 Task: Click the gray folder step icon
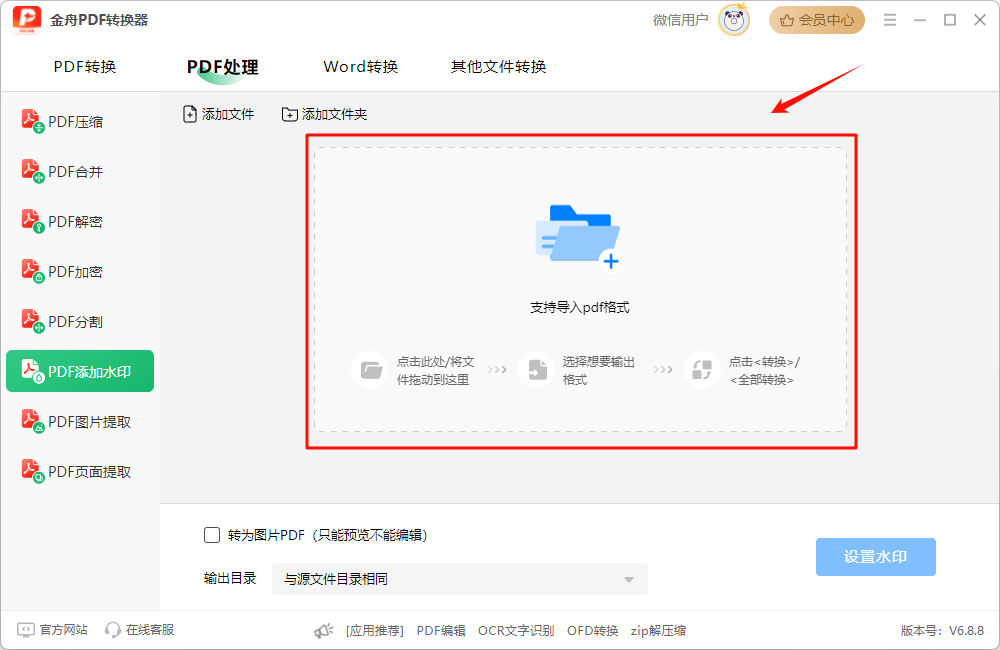[371, 369]
